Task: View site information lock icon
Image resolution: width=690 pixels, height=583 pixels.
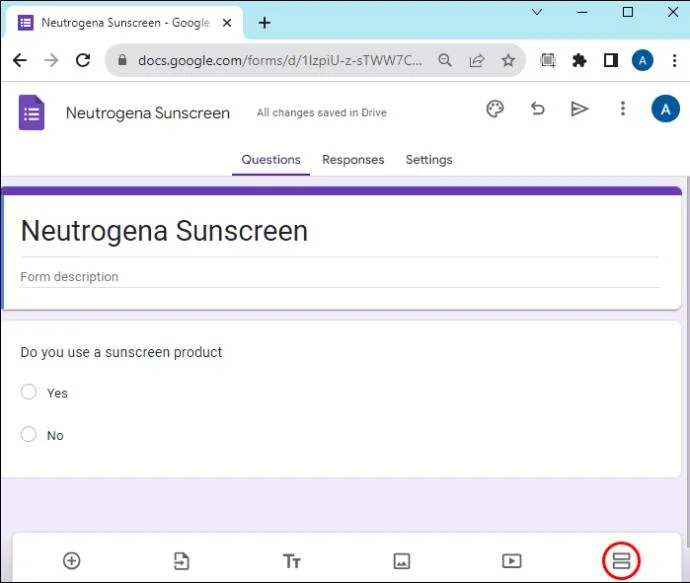Action: pyautogui.click(x=122, y=60)
